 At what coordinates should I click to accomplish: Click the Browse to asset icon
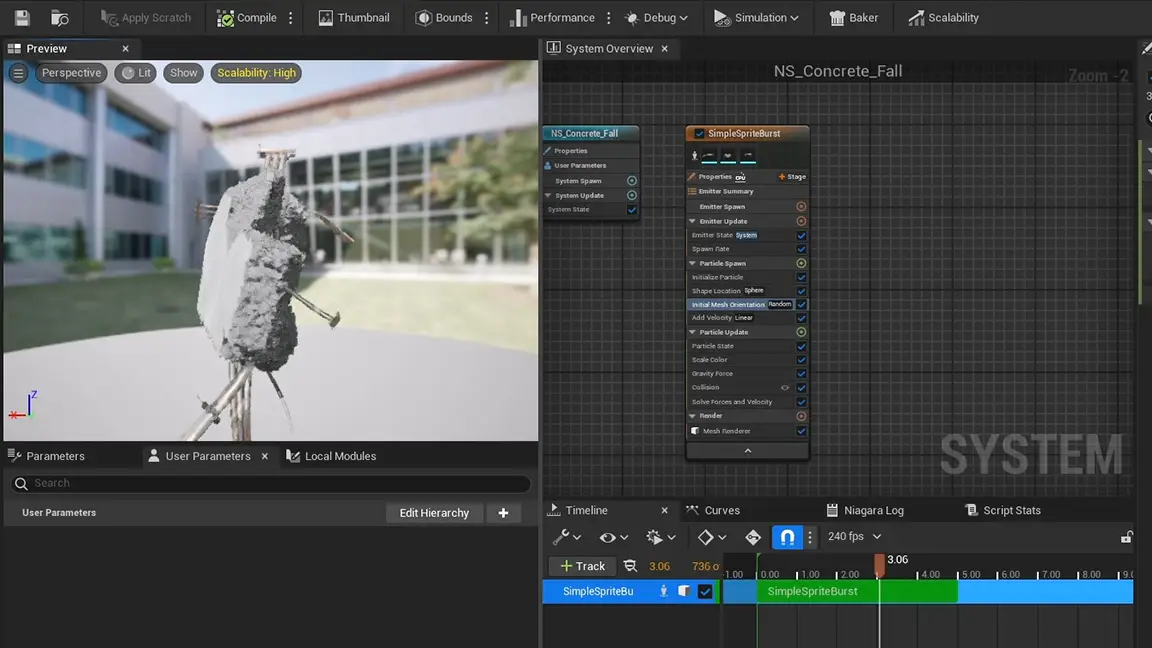tap(60, 18)
